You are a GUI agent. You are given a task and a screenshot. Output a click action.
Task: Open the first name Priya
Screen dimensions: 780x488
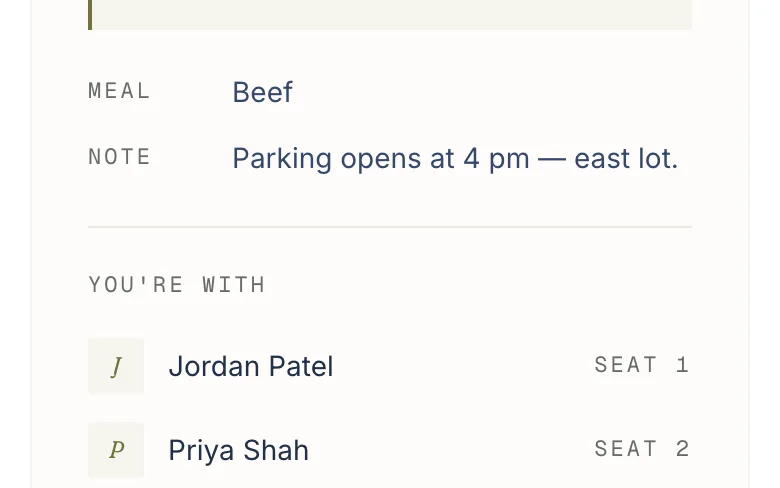pos(201,451)
